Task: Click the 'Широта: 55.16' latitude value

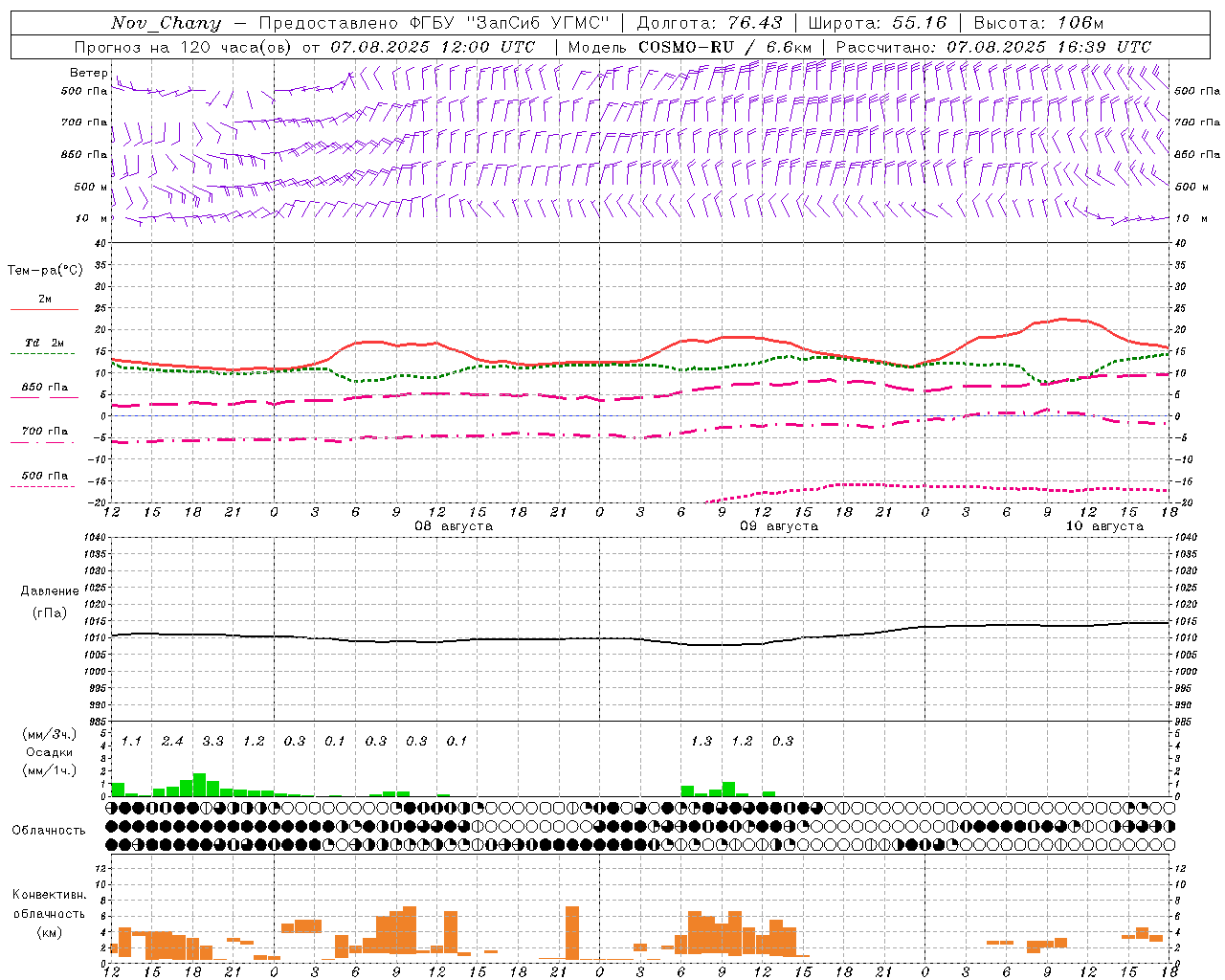Action: (x=878, y=23)
